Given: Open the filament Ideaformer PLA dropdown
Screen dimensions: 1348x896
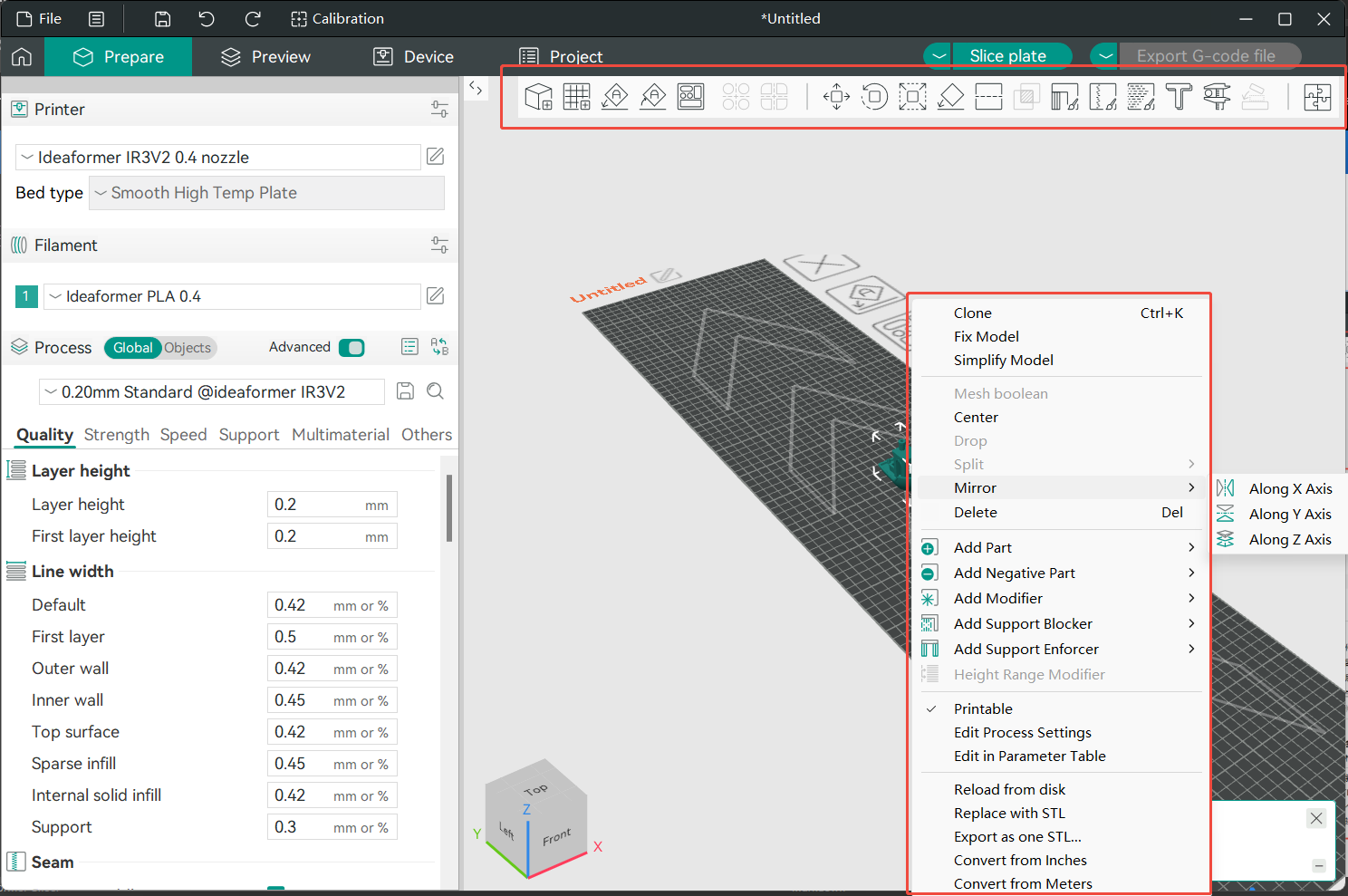Looking at the screenshot, I should tap(232, 296).
